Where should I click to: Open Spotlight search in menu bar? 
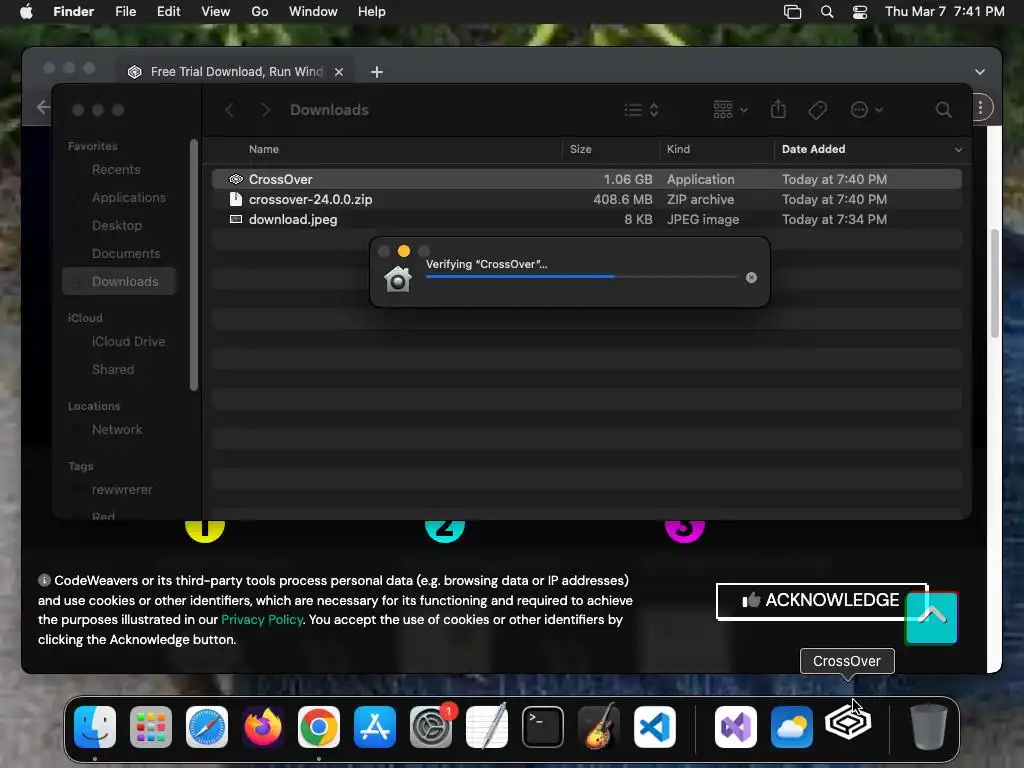click(x=827, y=12)
